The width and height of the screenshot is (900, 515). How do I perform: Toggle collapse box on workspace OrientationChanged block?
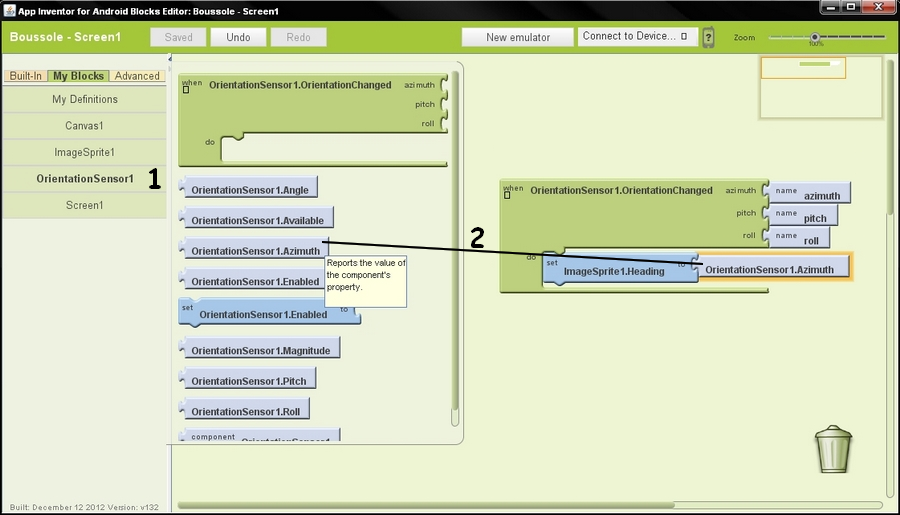pyautogui.click(x=507, y=195)
